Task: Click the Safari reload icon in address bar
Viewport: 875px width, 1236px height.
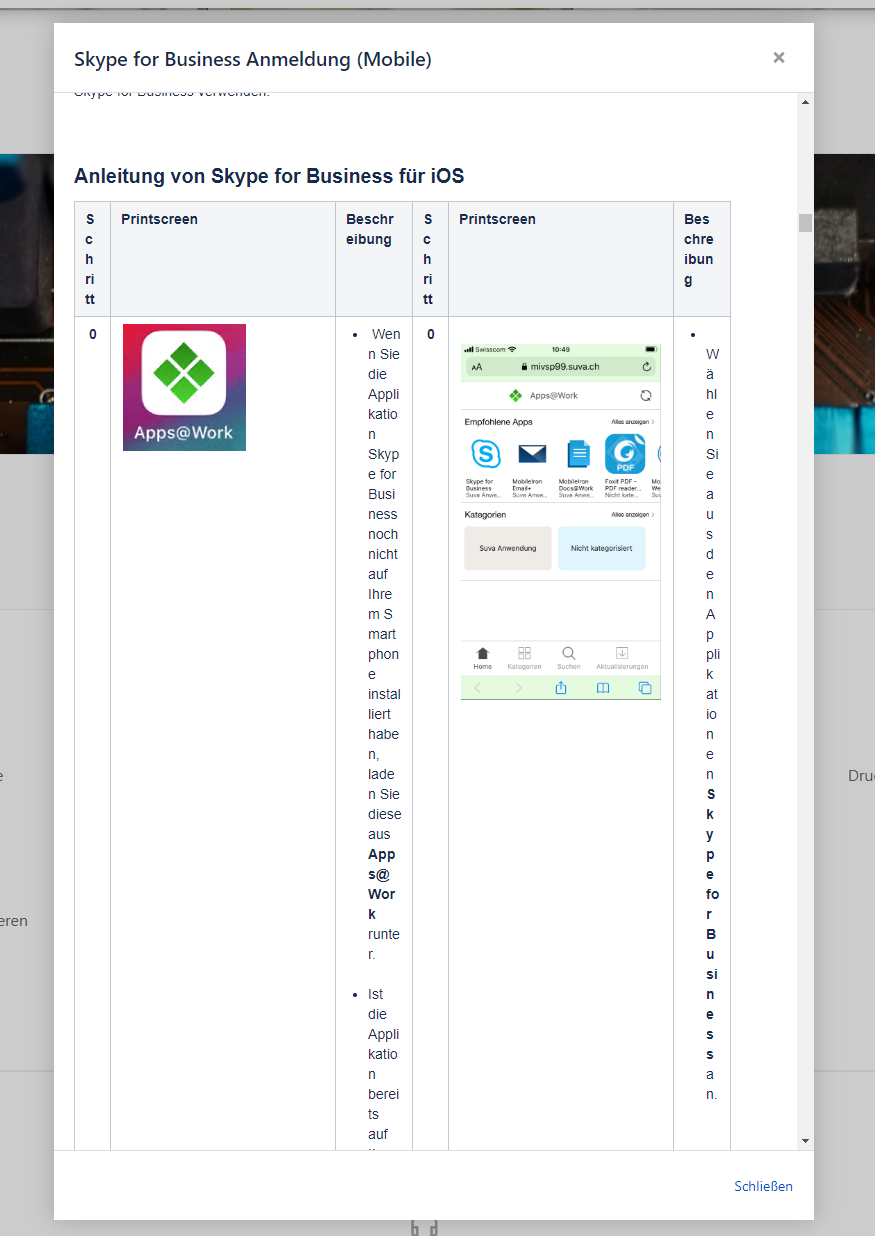Action: 647,367
